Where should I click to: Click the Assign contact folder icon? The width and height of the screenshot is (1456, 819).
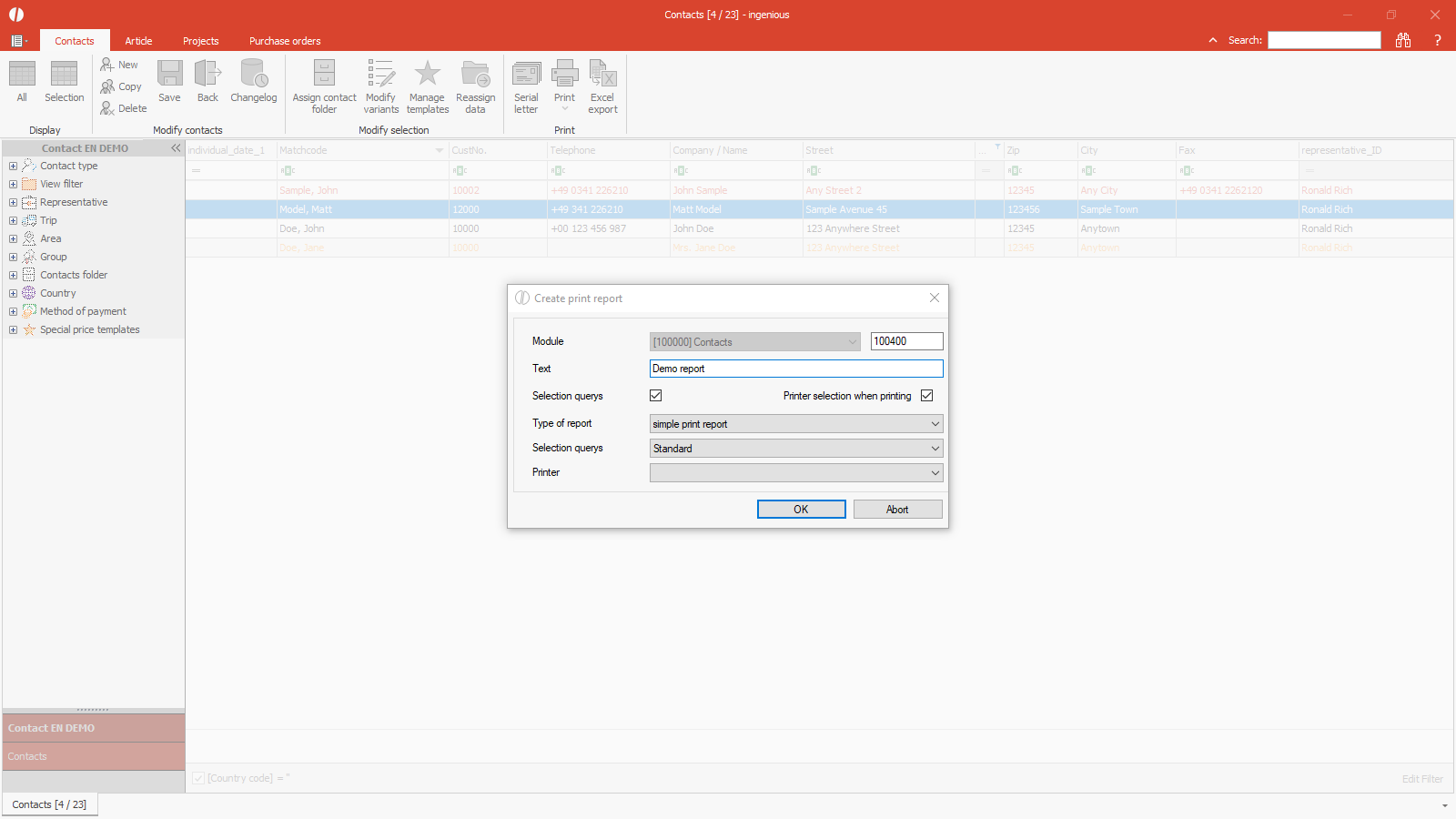[324, 75]
